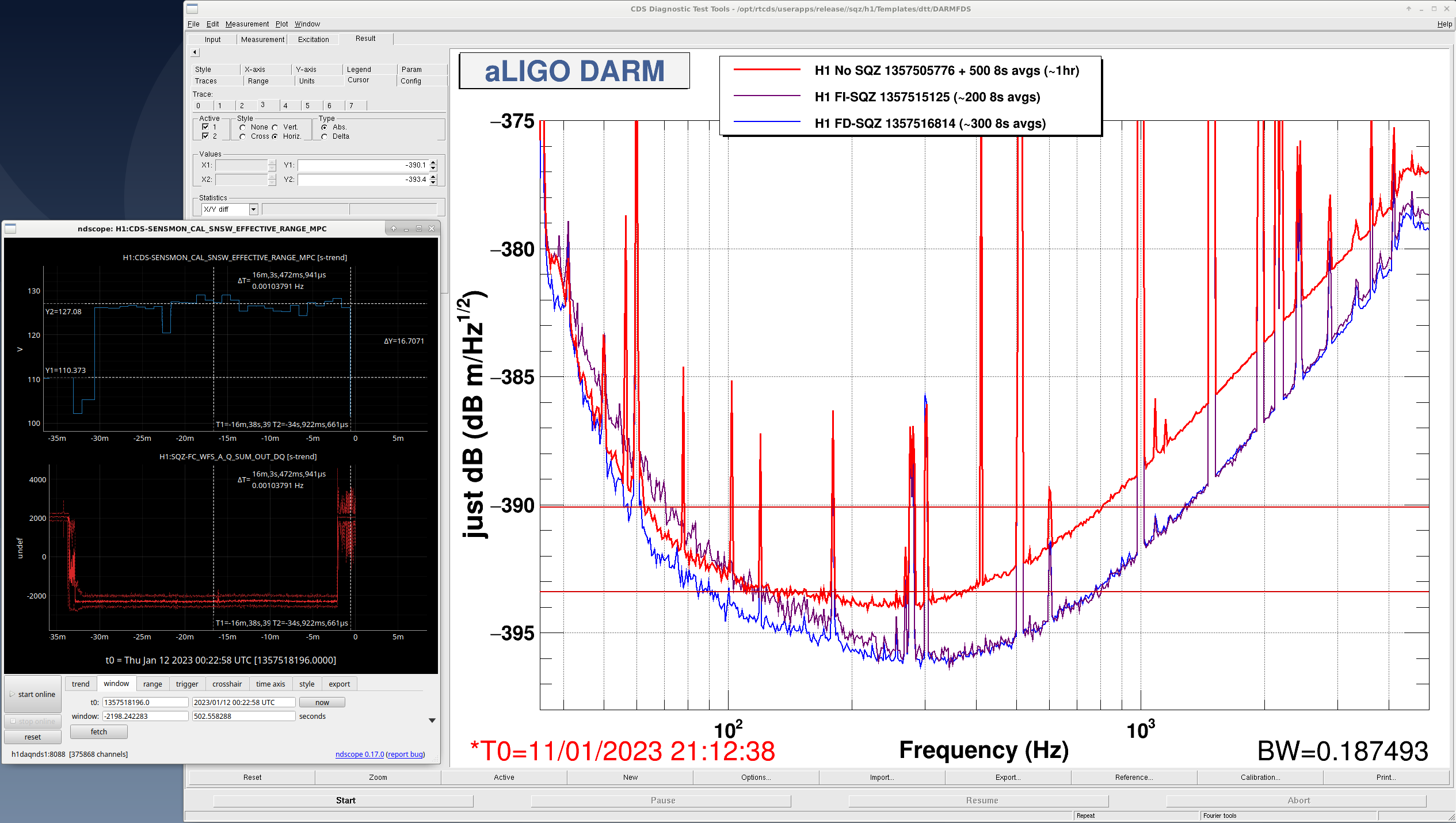1456x823 pixels.
Task: Open the ndscope window menu icon
Action: (x=10, y=229)
